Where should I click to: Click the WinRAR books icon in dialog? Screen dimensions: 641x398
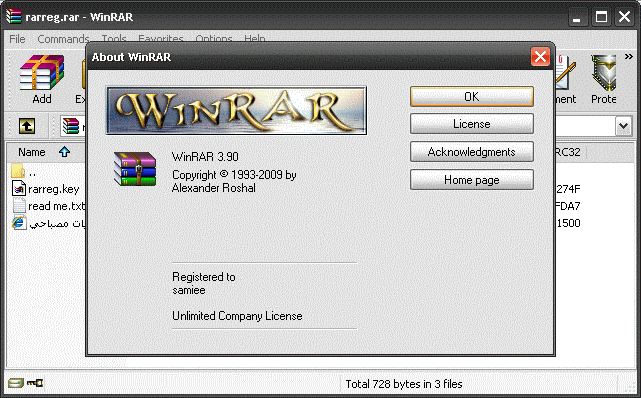pos(135,169)
